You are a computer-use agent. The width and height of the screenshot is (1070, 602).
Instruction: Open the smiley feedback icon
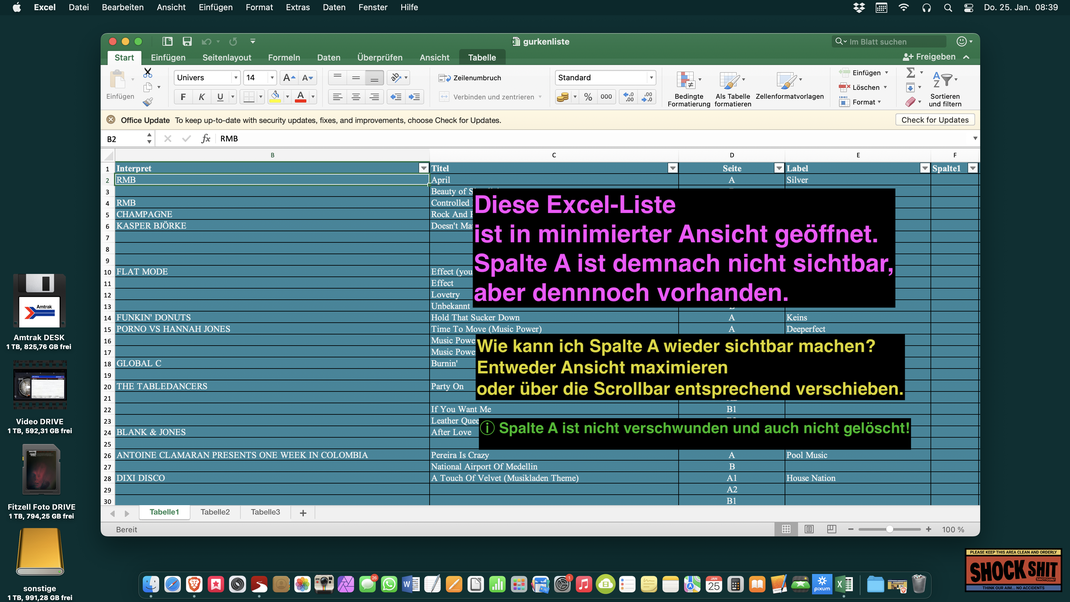tap(961, 42)
